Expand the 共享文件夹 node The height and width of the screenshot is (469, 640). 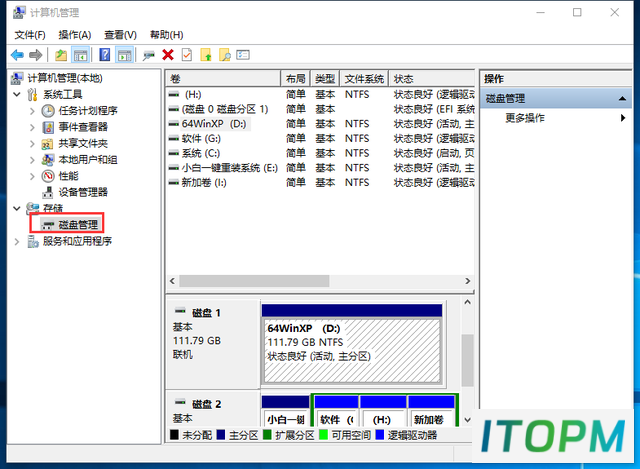(x=32, y=143)
